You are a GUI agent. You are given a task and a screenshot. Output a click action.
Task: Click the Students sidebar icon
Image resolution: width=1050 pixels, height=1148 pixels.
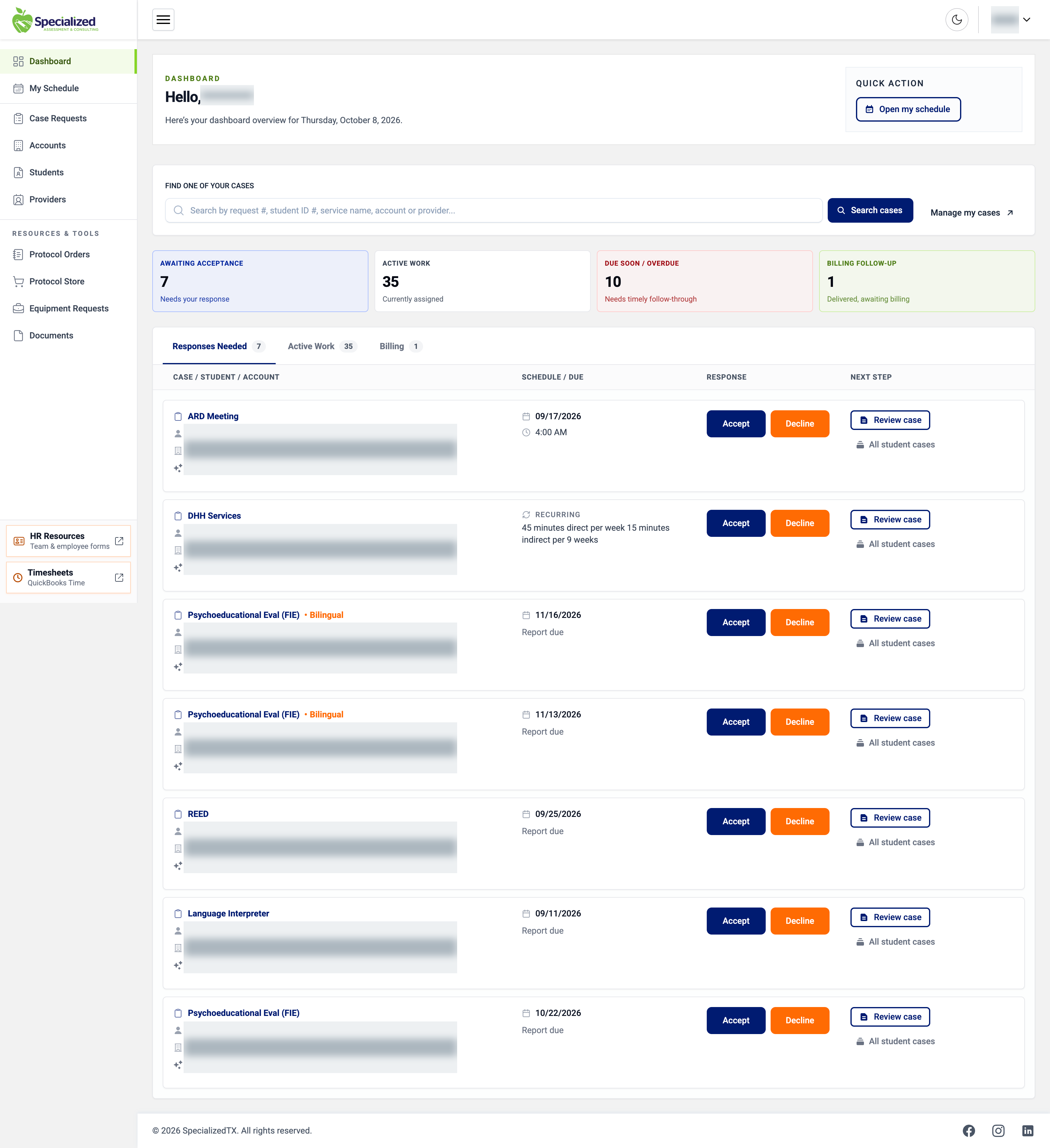(18, 173)
